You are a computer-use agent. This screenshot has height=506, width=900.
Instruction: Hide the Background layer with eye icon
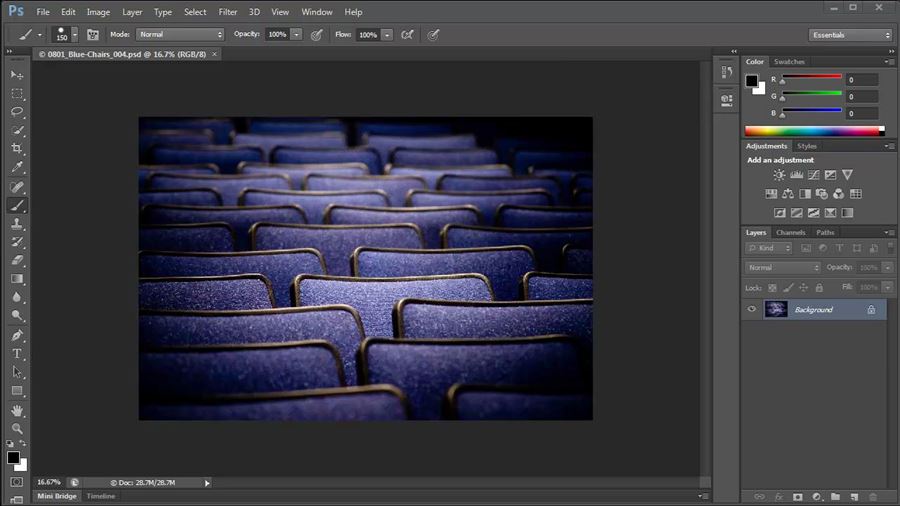[x=752, y=309]
